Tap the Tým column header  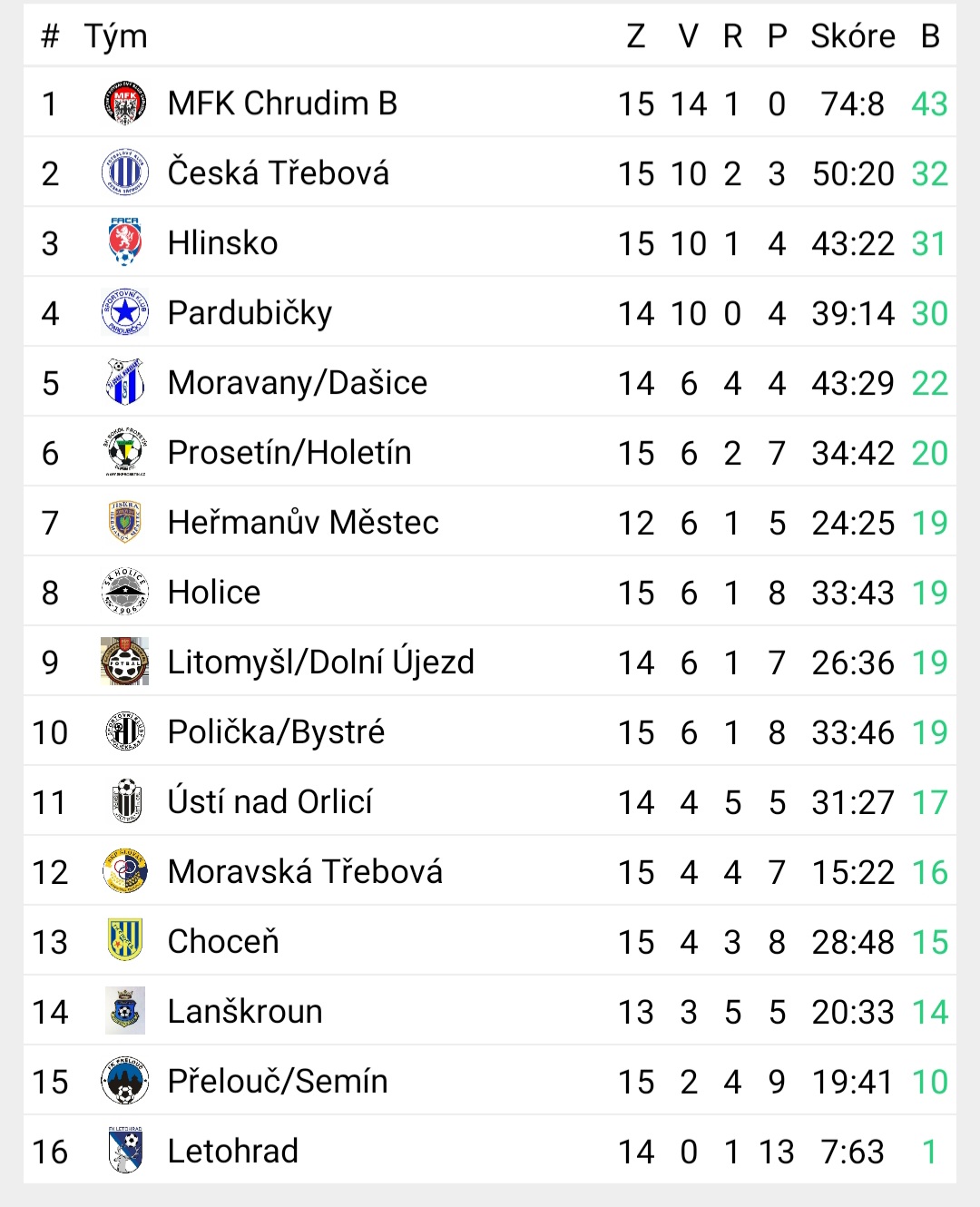[x=115, y=37]
